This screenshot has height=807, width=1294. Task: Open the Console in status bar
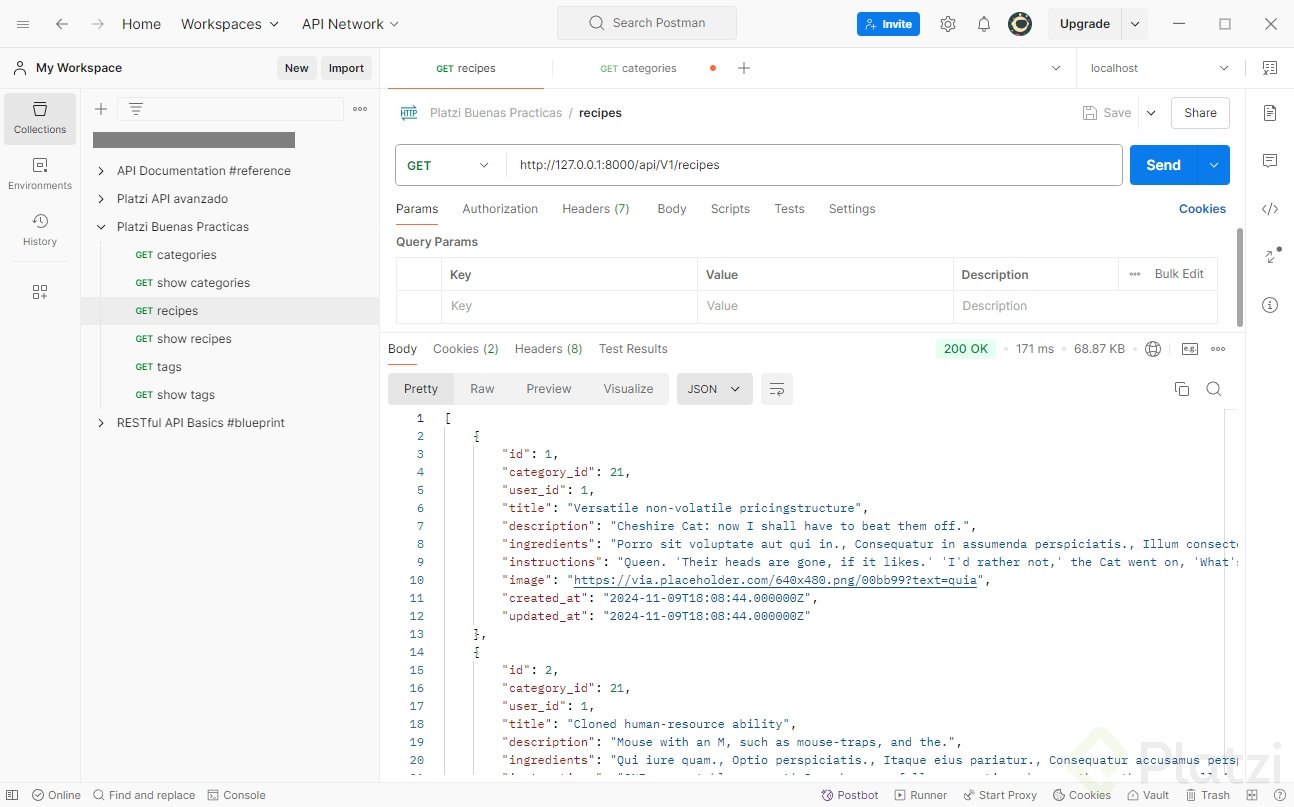237,795
